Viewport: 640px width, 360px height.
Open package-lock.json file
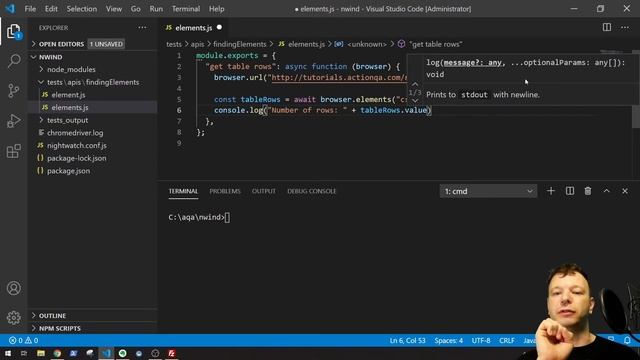(x=92, y=158)
